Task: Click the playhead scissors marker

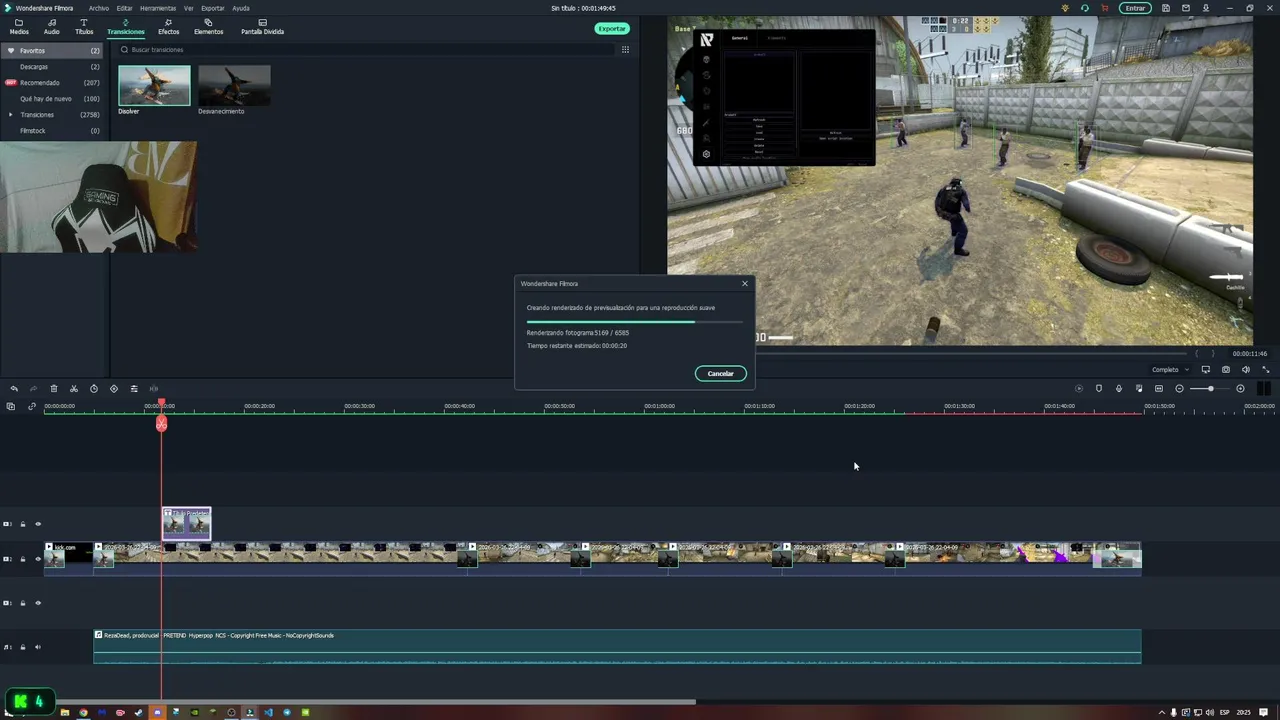Action: [161, 424]
